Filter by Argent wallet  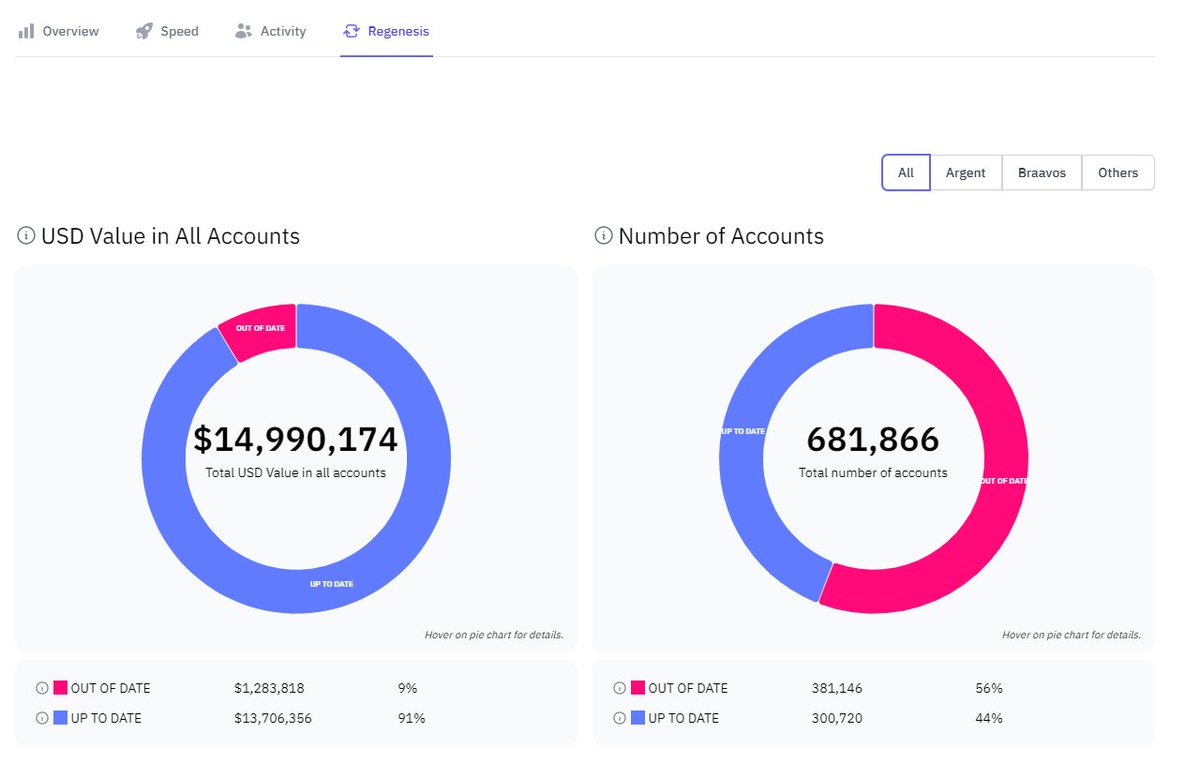point(966,172)
